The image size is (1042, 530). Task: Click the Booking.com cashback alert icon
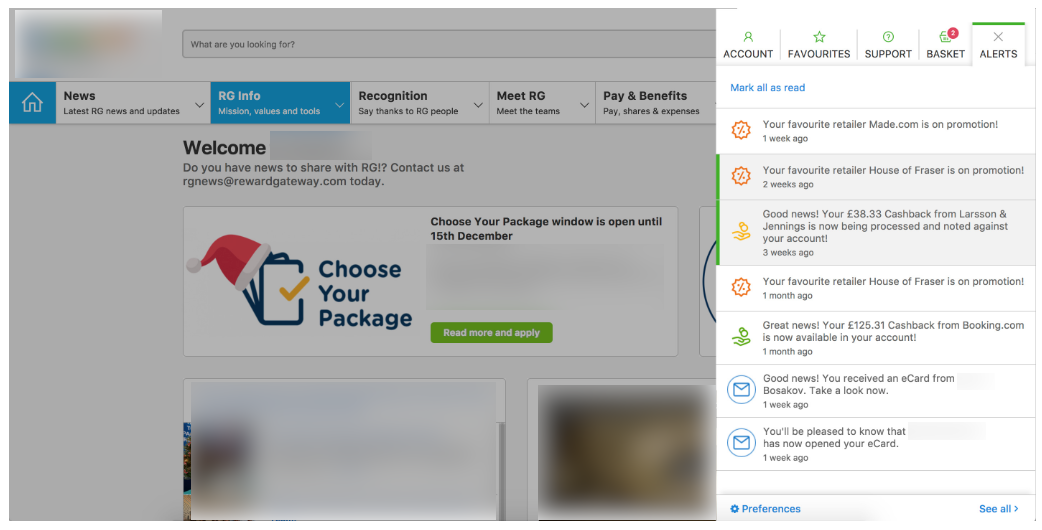tap(741, 337)
